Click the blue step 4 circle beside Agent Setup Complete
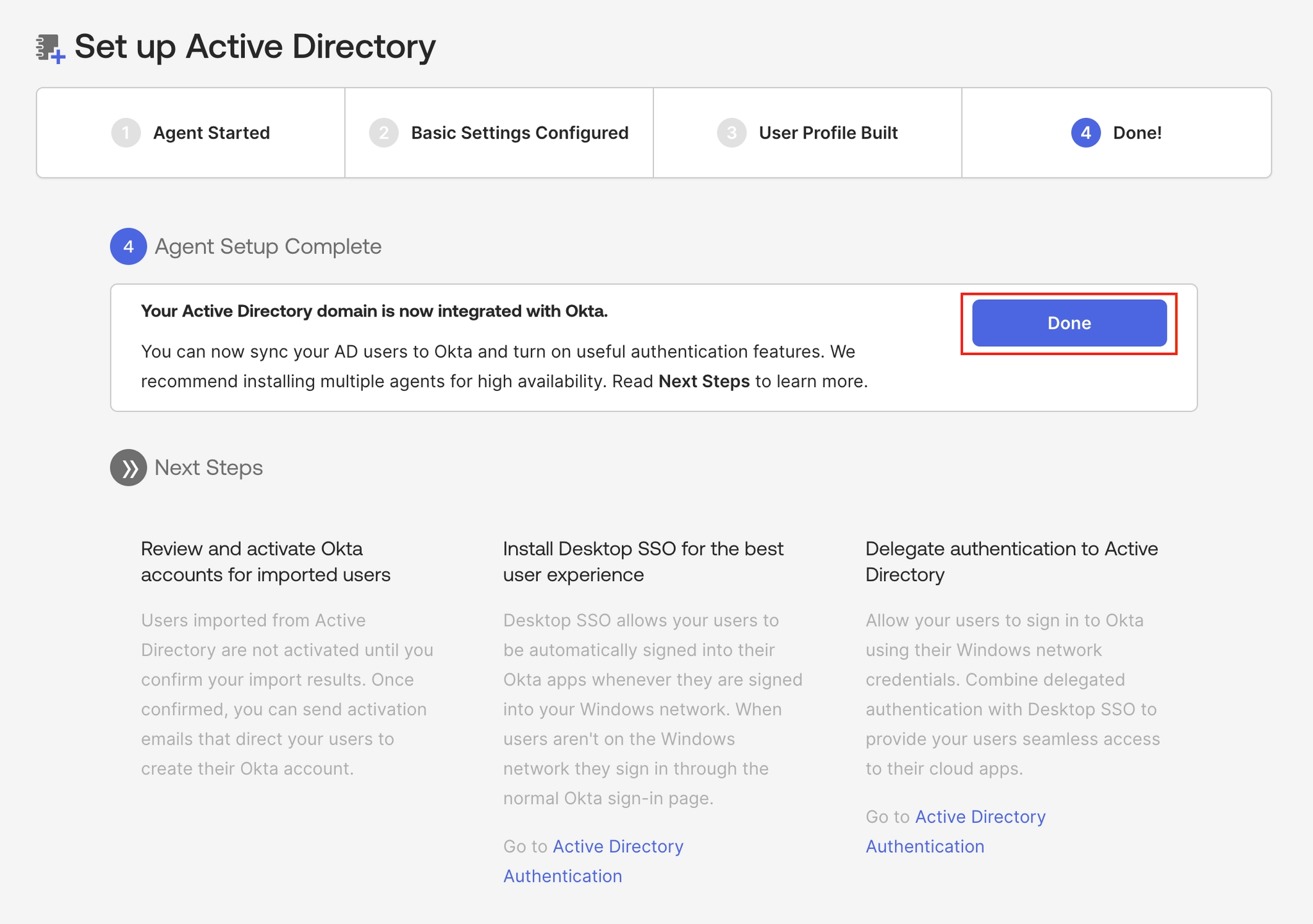The image size is (1313, 924). (x=128, y=247)
